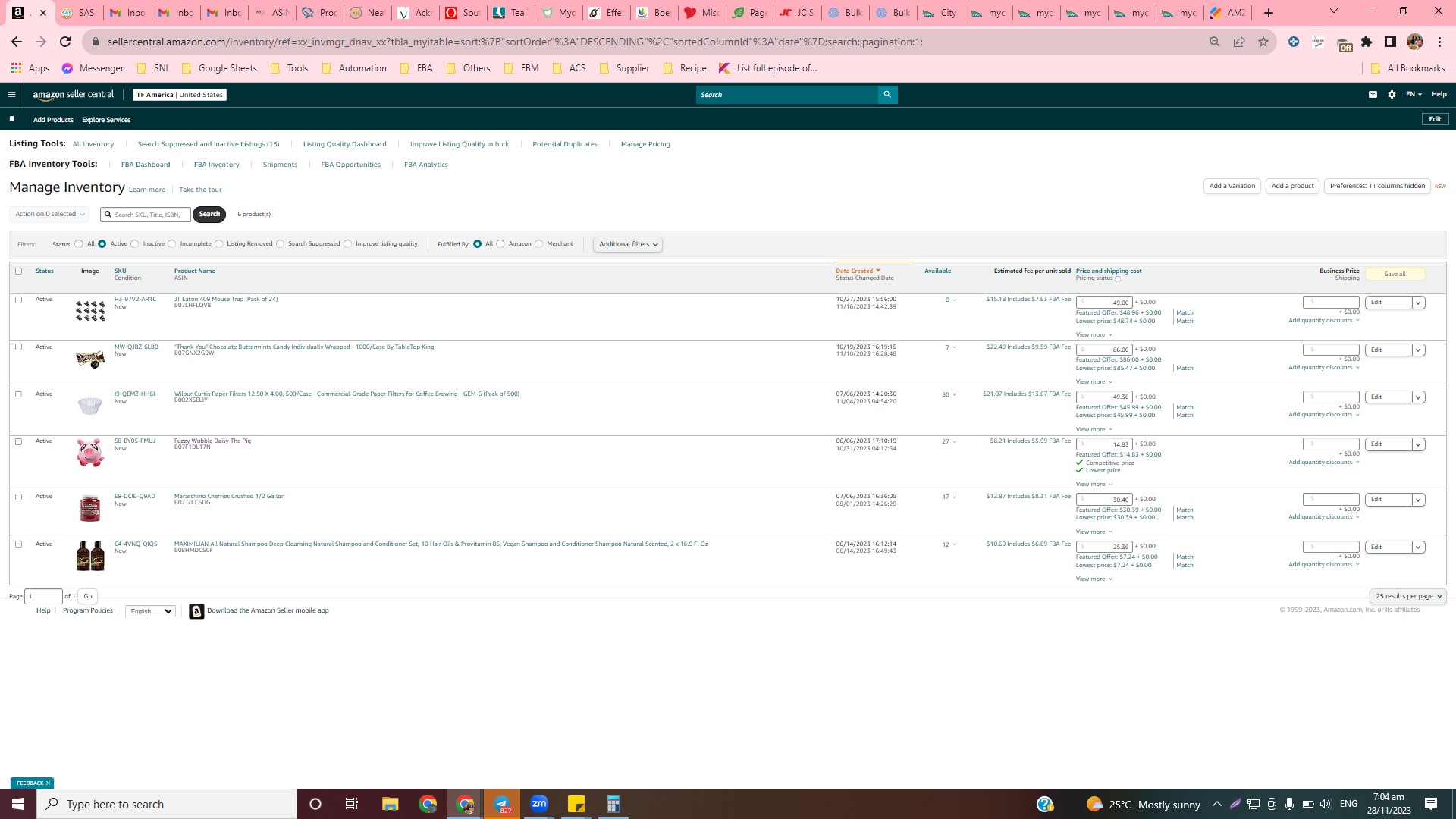Viewport: 1456px width, 819px height.
Task: Expand Add quantity discounts for Maraschino Cherries
Action: [x=1324, y=517]
